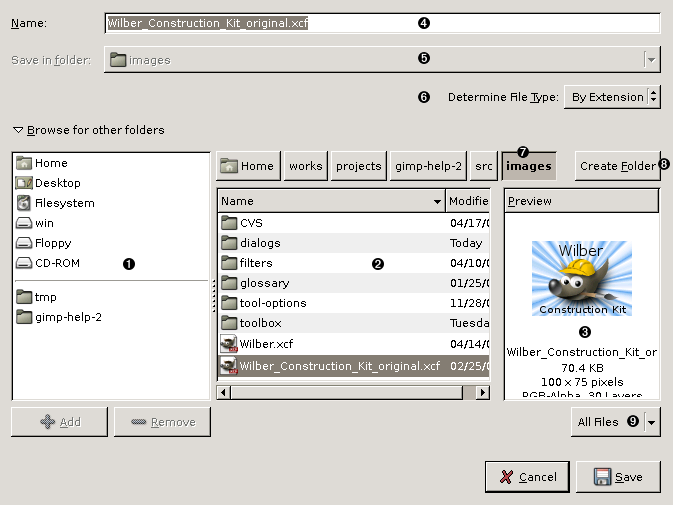Open the All Files filter dropdown
The image size is (673, 505).
616,422
